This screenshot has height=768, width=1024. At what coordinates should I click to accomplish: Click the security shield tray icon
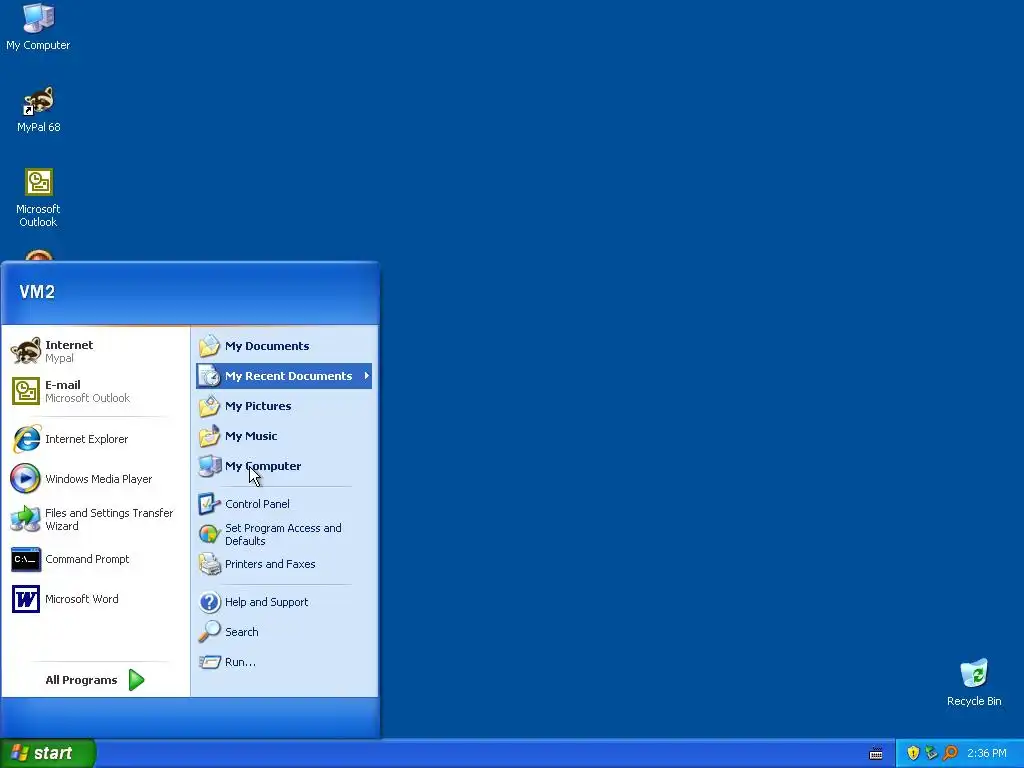pos(913,753)
